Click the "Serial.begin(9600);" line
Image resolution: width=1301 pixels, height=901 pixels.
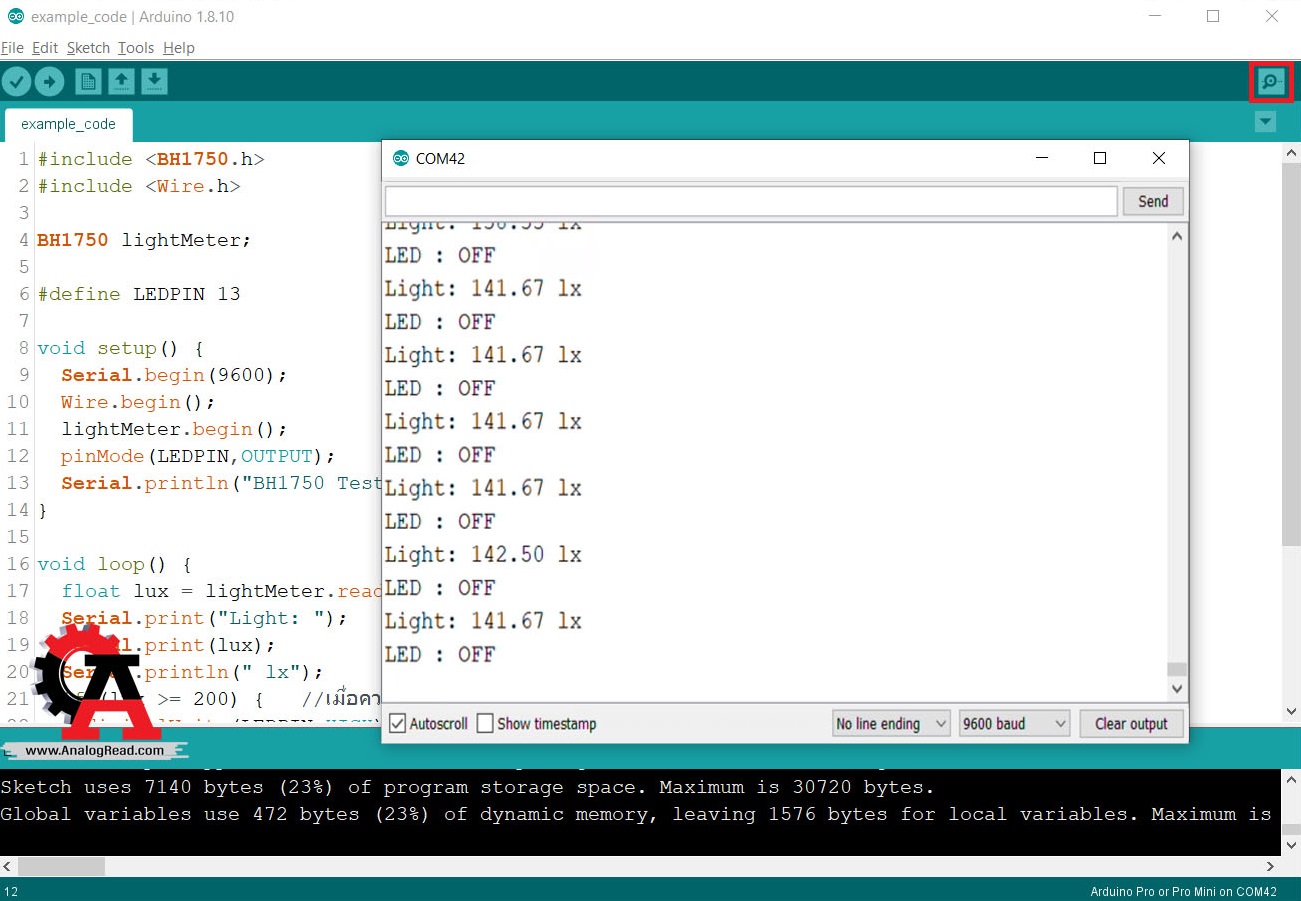point(174,375)
